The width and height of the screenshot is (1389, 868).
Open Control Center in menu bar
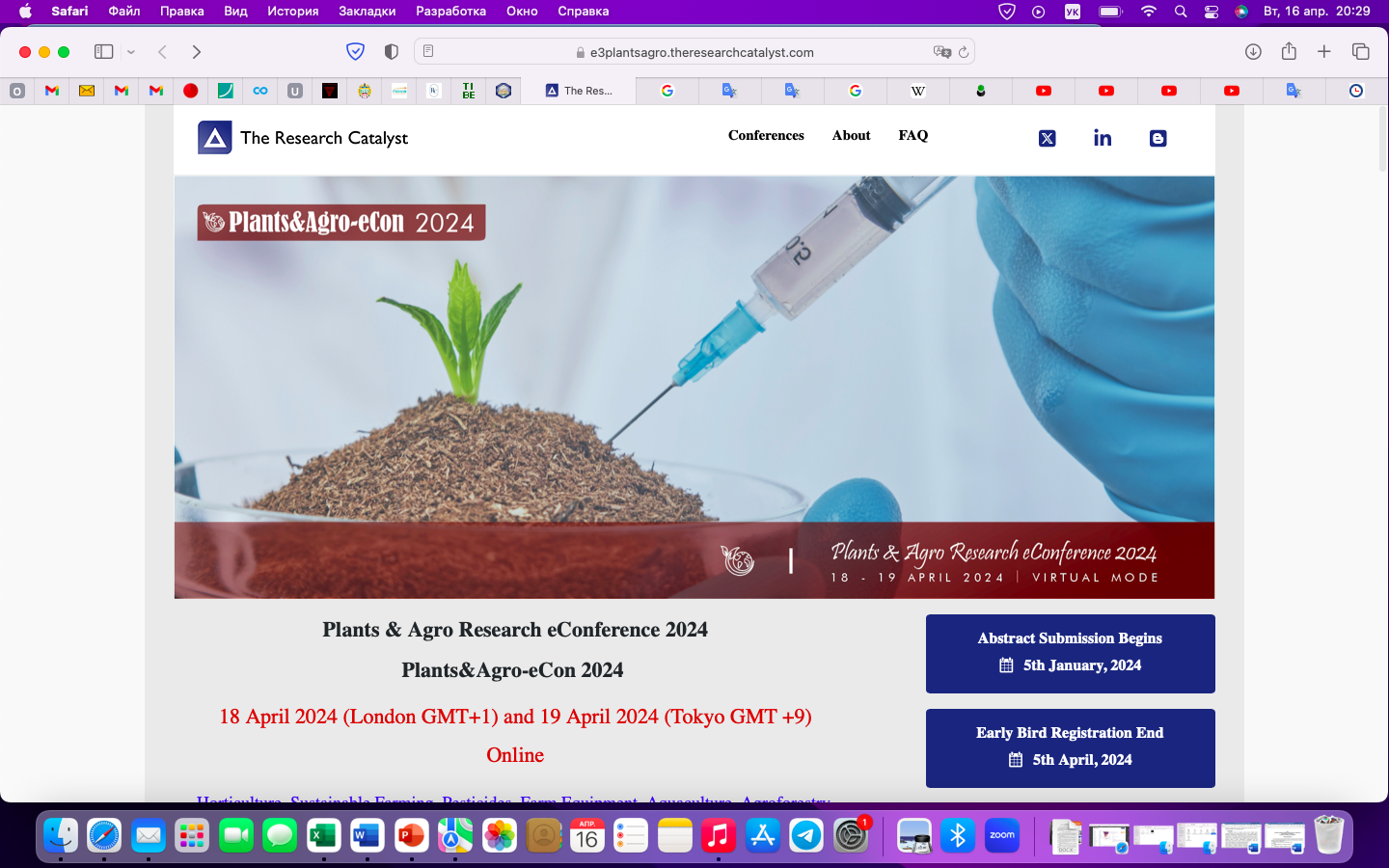(1212, 12)
